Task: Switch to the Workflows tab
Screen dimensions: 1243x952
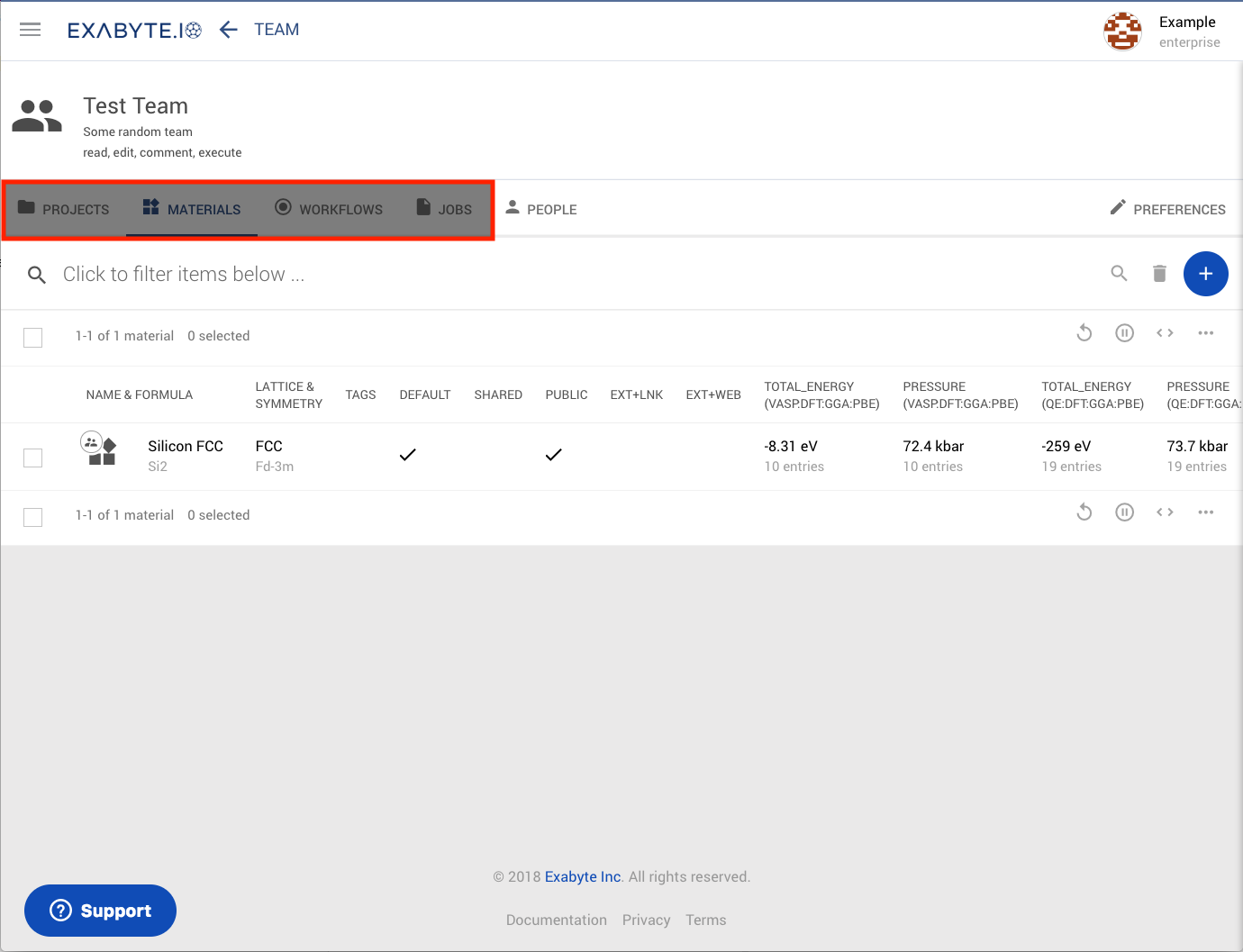Action: (329, 209)
